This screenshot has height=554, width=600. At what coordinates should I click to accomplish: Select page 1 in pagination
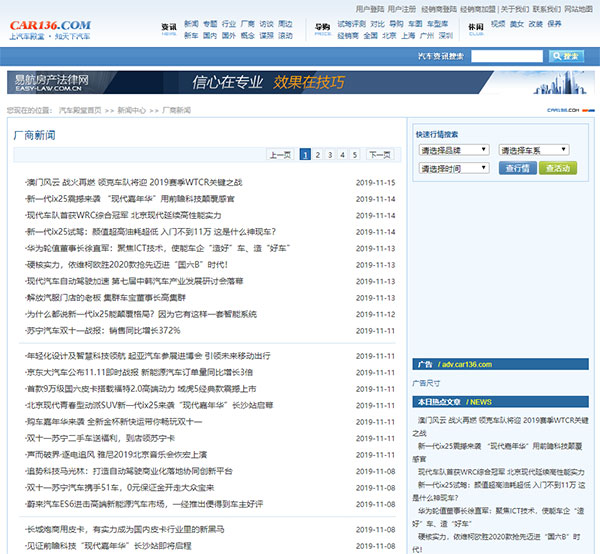[305, 155]
